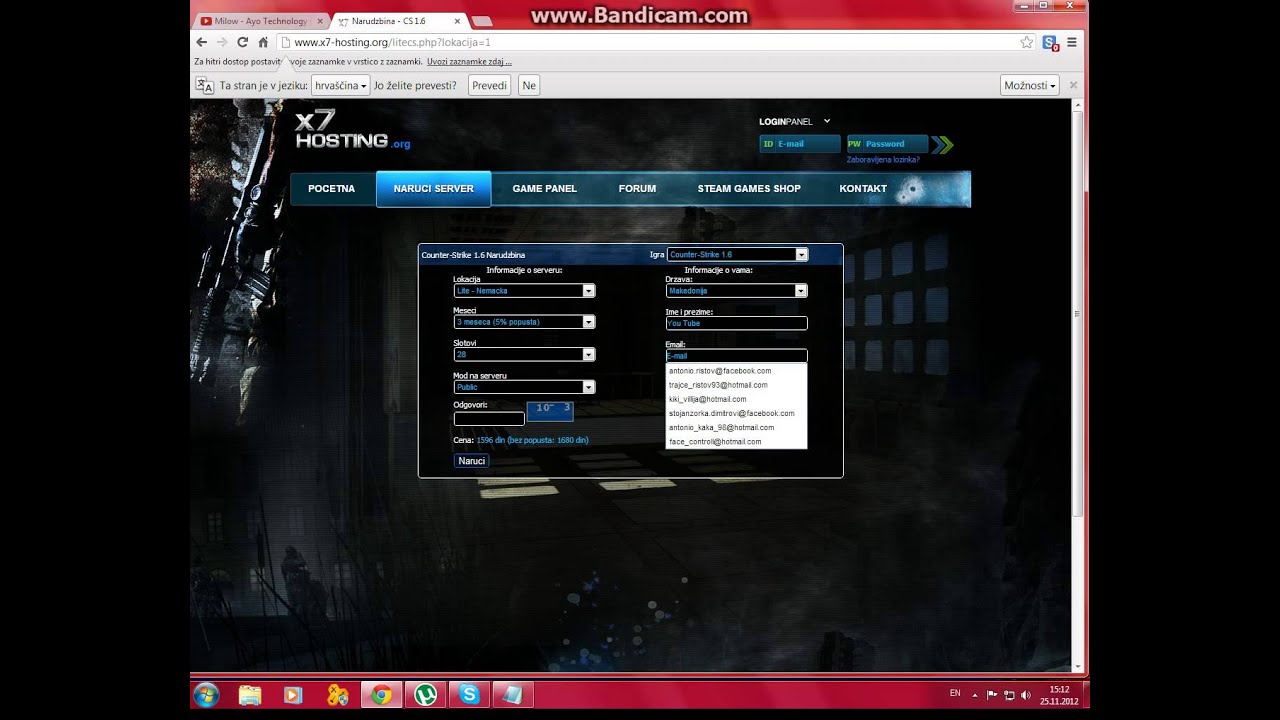
Task: Switch to the Milow - Ayo Technology tab
Action: point(260,21)
